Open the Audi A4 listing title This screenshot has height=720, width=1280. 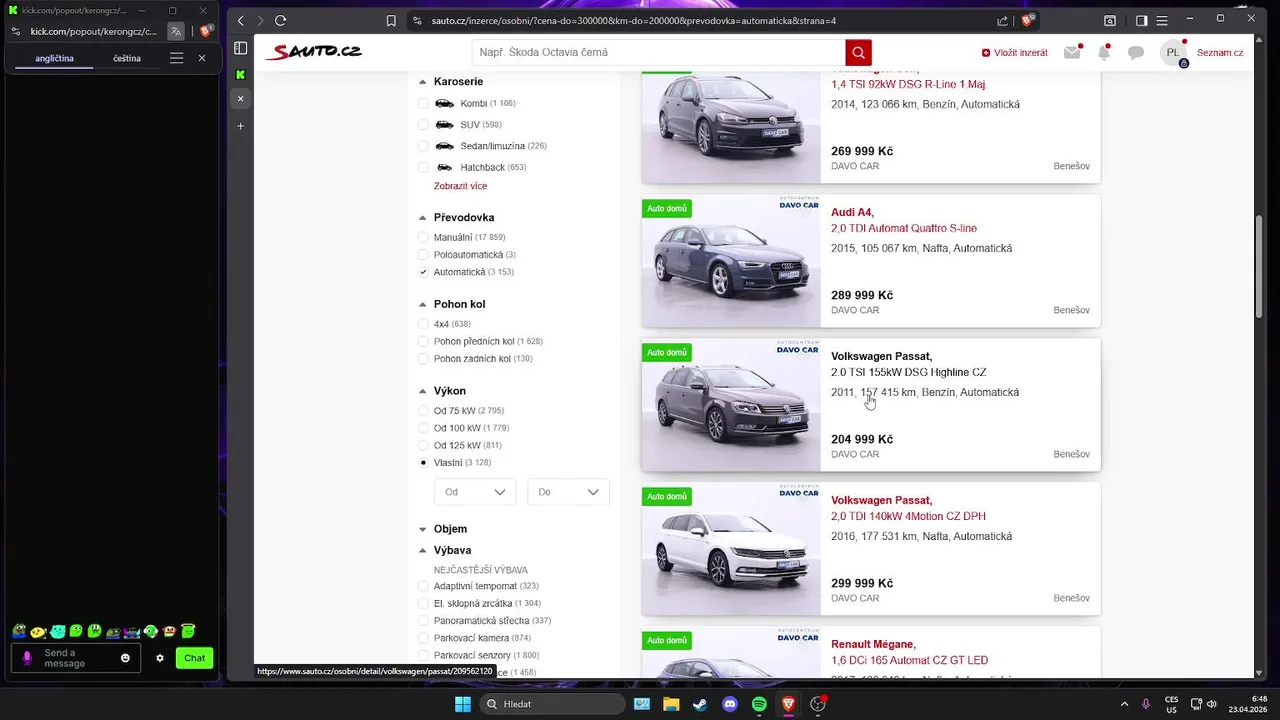tap(852, 212)
